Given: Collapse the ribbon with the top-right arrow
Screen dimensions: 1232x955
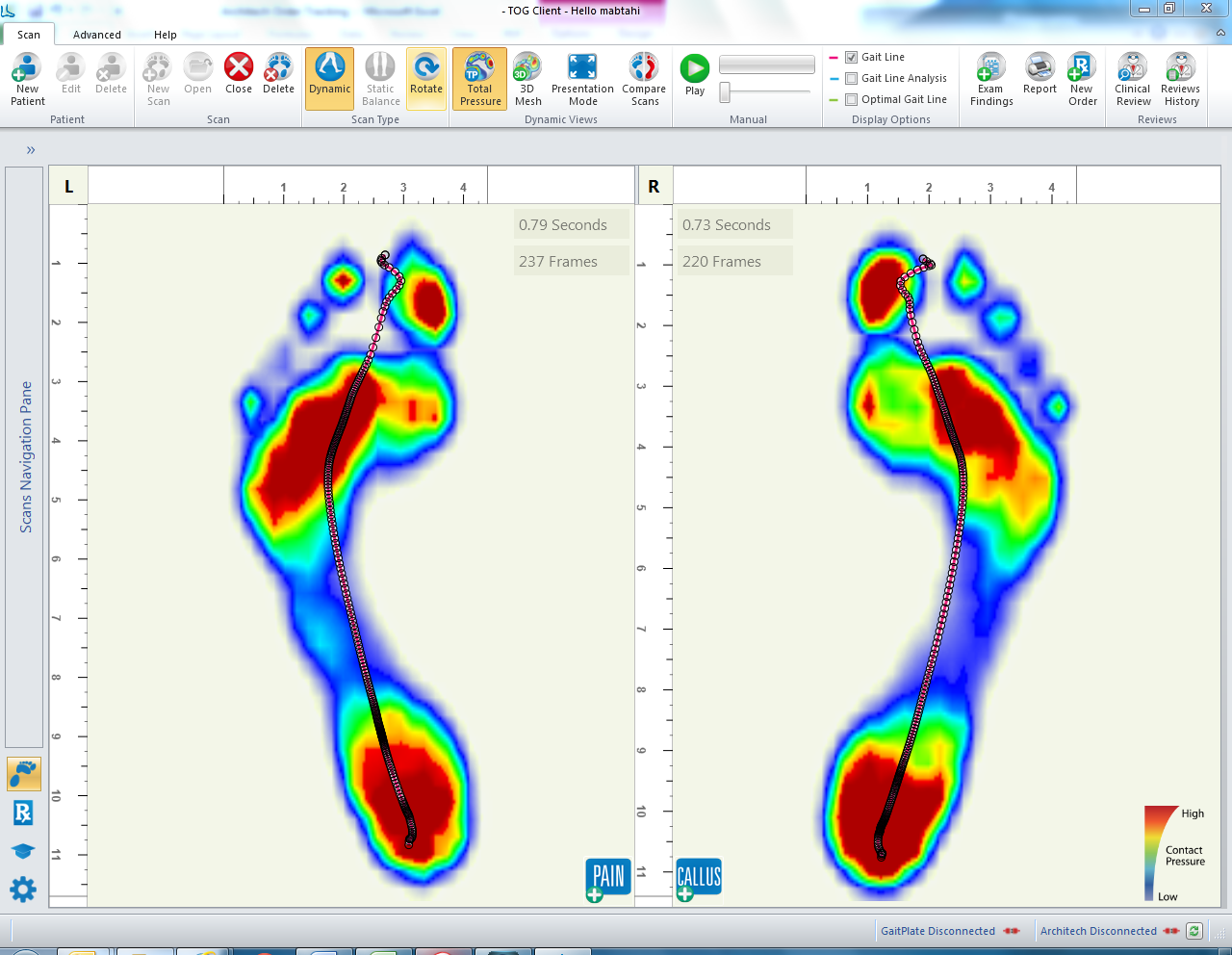Looking at the screenshot, I should point(1221,34).
